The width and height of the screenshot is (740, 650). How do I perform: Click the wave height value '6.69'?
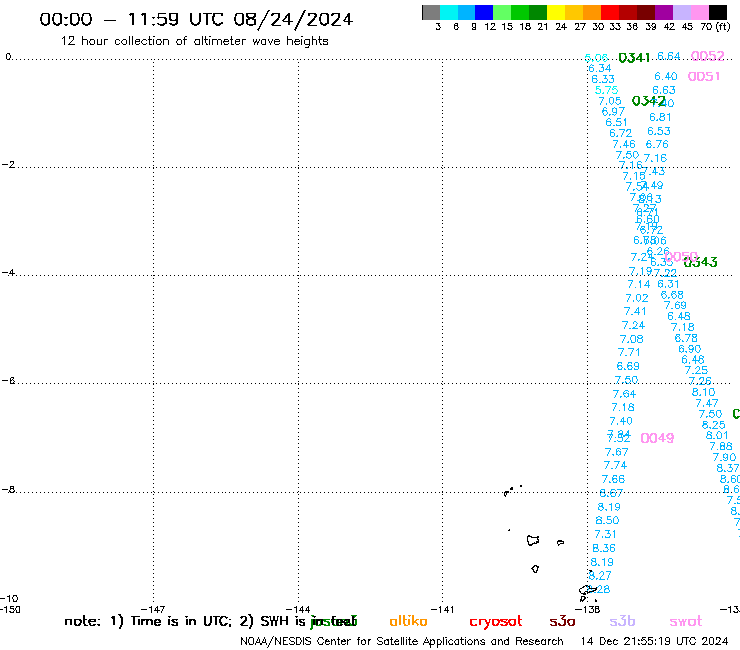[628, 366]
